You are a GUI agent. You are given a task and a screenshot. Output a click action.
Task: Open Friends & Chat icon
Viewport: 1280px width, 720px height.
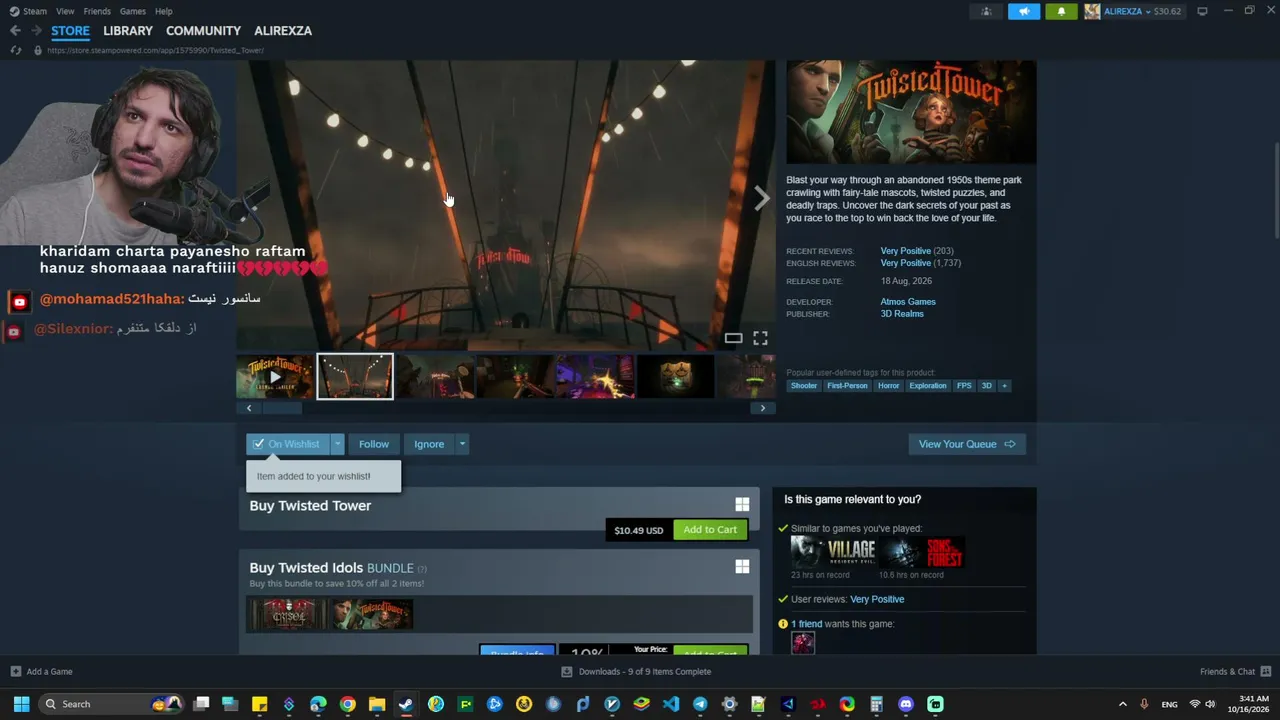click(1266, 672)
